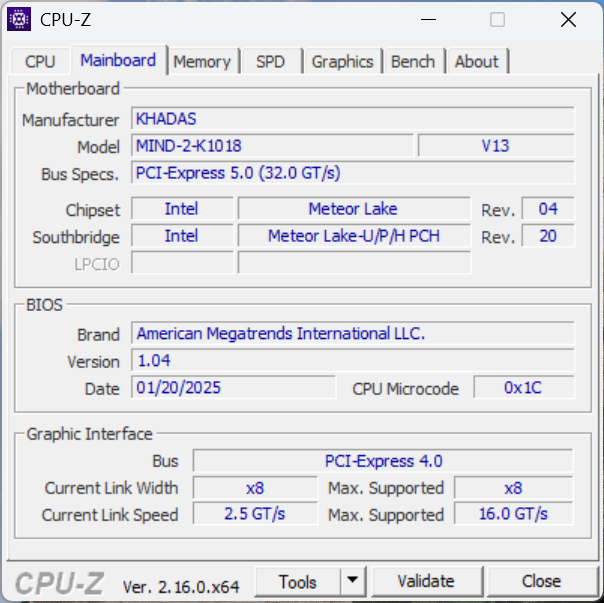Click the Tools button

point(298,581)
